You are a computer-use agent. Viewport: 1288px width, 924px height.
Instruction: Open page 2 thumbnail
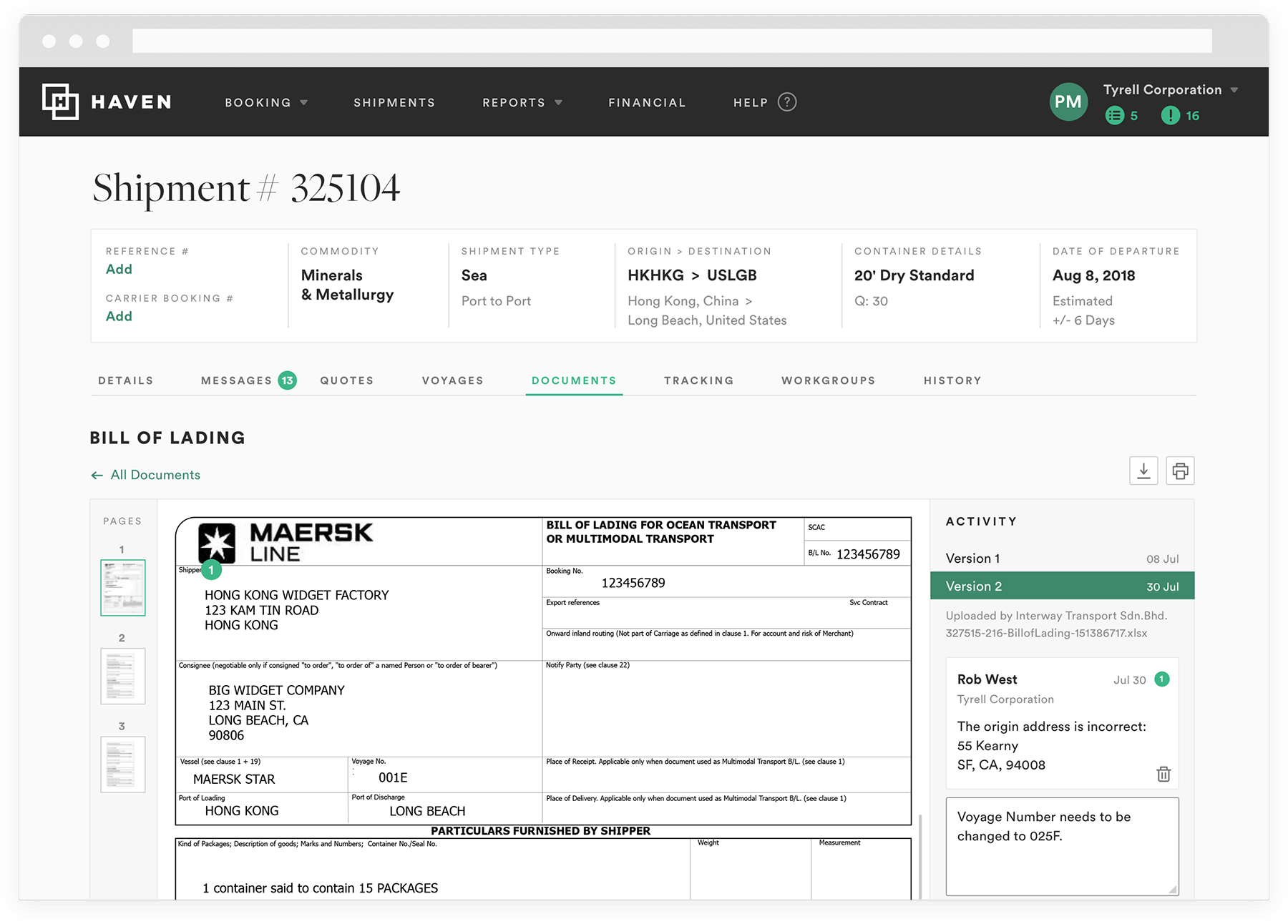point(123,676)
